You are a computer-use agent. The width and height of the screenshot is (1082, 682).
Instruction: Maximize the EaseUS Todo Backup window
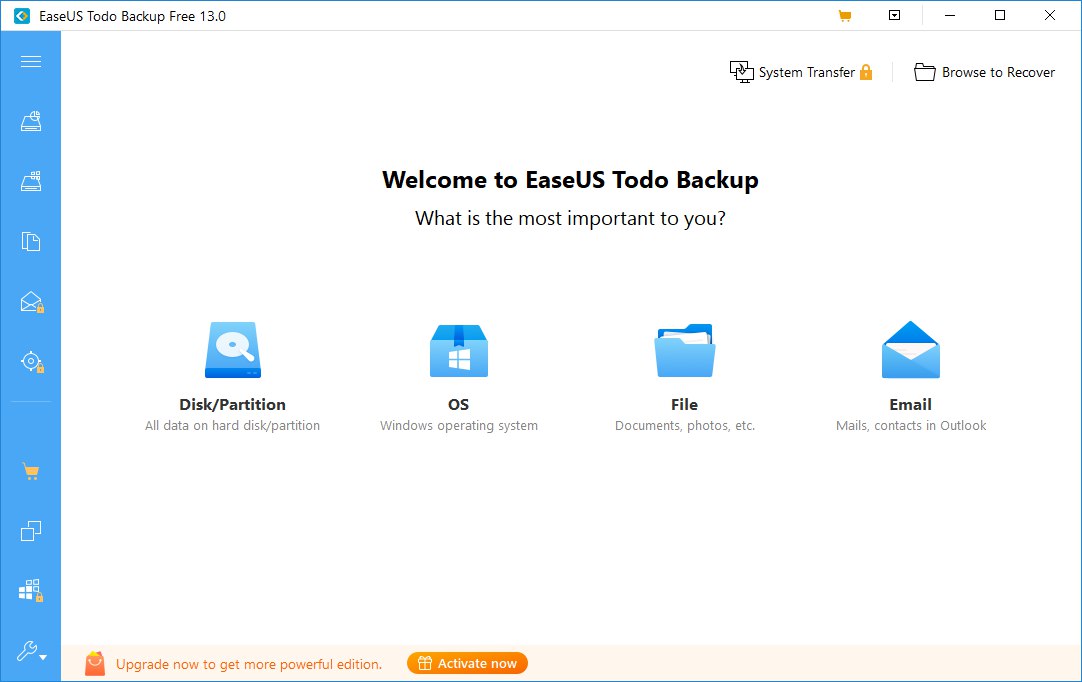pos(1000,15)
